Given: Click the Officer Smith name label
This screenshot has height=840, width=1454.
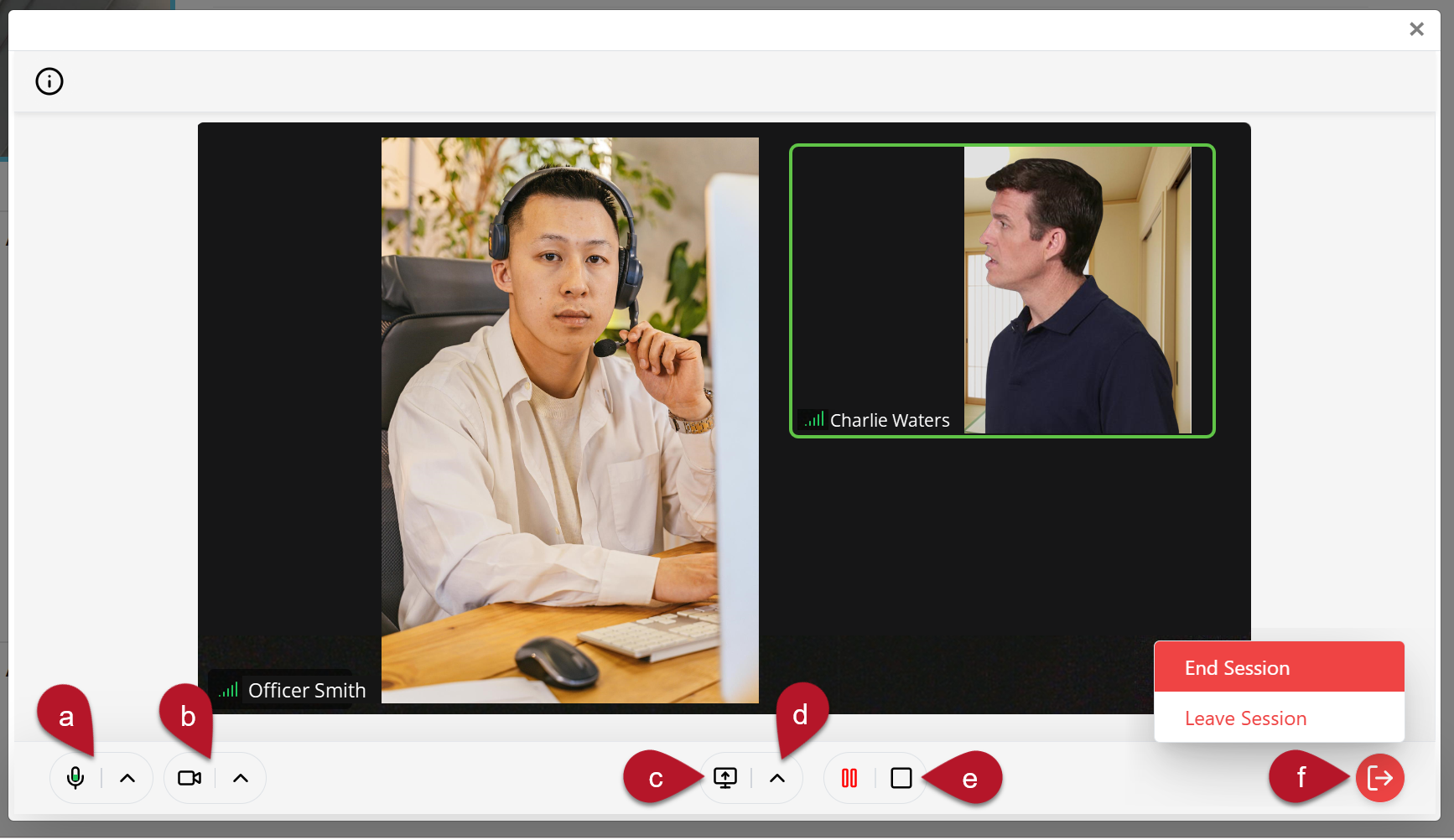Looking at the screenshot, I should [x=307, y=690].
